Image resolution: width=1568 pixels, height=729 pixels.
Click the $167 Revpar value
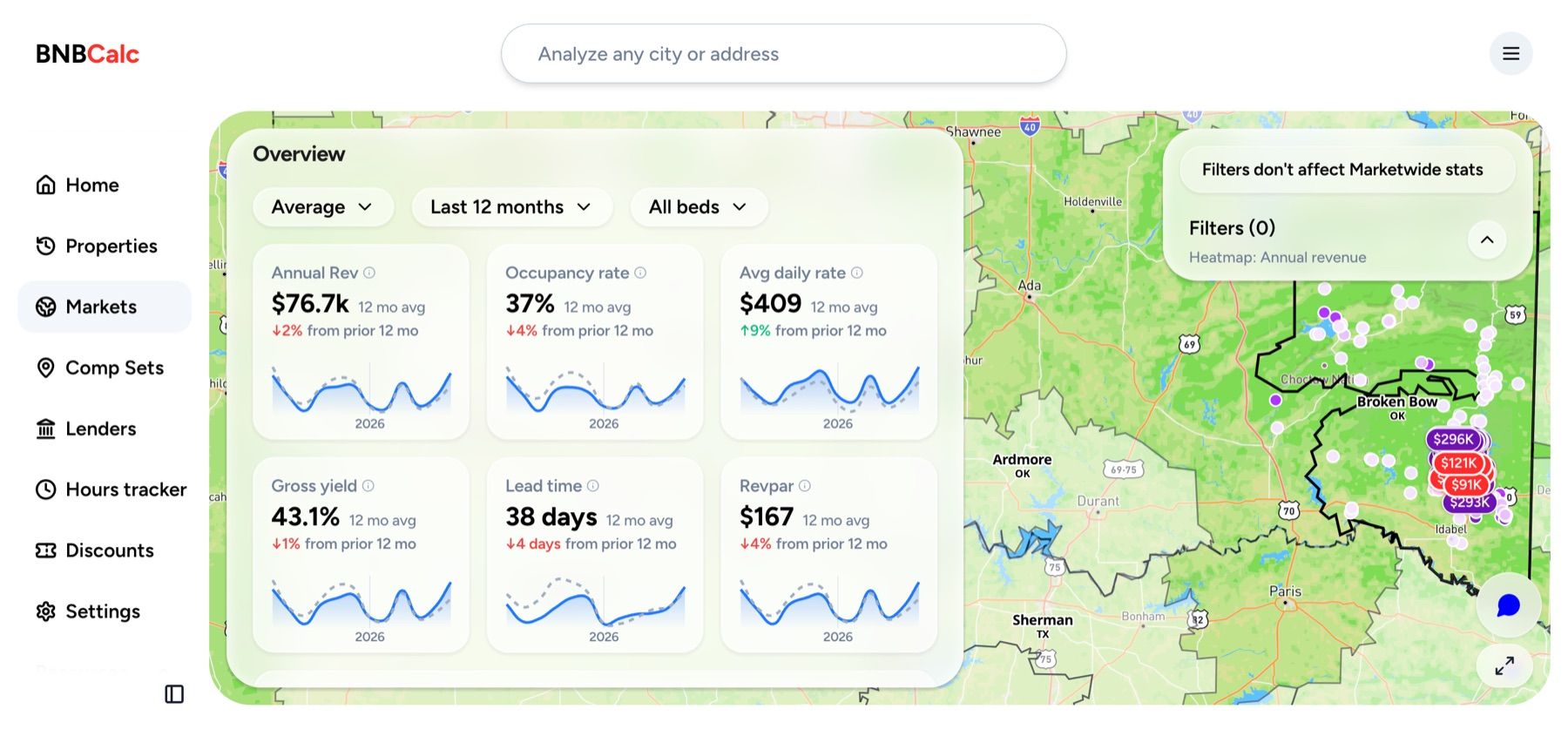coord(767,516)
